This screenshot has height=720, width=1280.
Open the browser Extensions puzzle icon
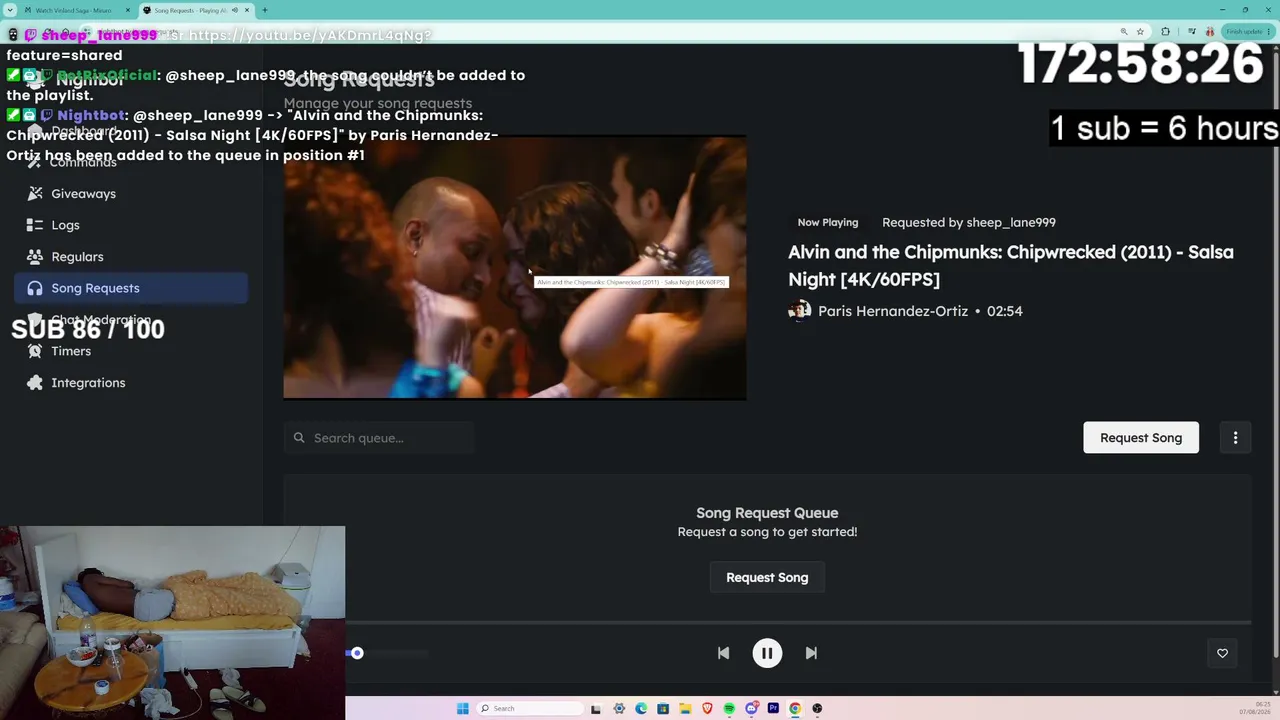(x=1165, y=32)
